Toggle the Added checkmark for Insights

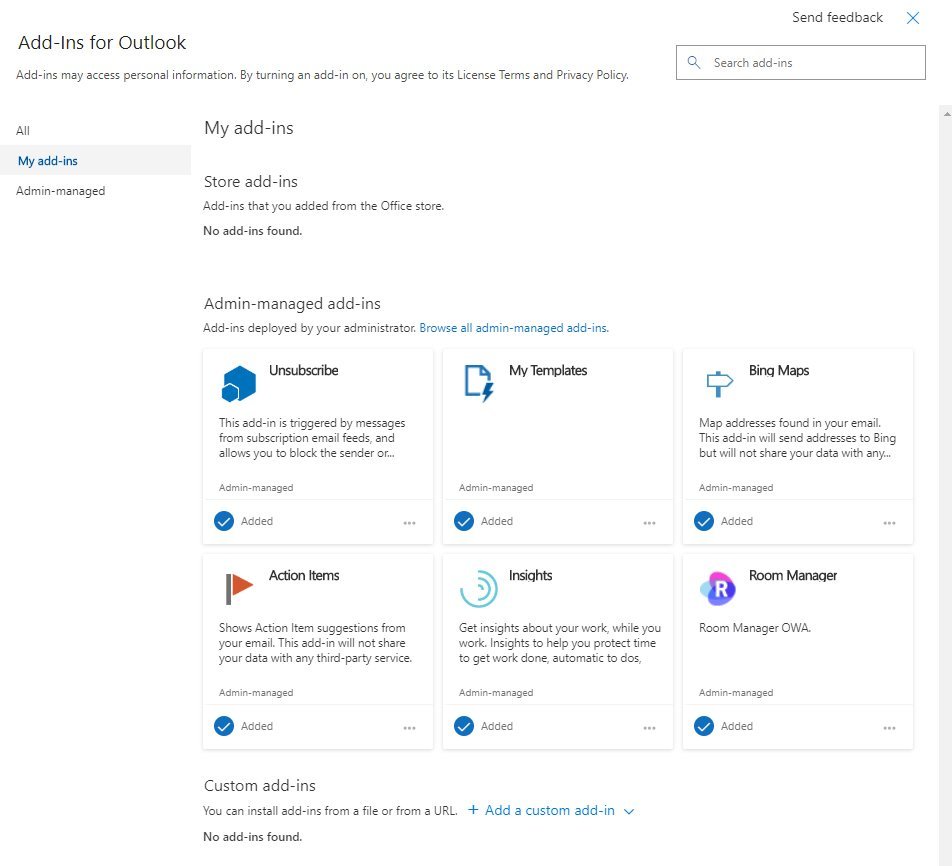(x=464, y=726)
